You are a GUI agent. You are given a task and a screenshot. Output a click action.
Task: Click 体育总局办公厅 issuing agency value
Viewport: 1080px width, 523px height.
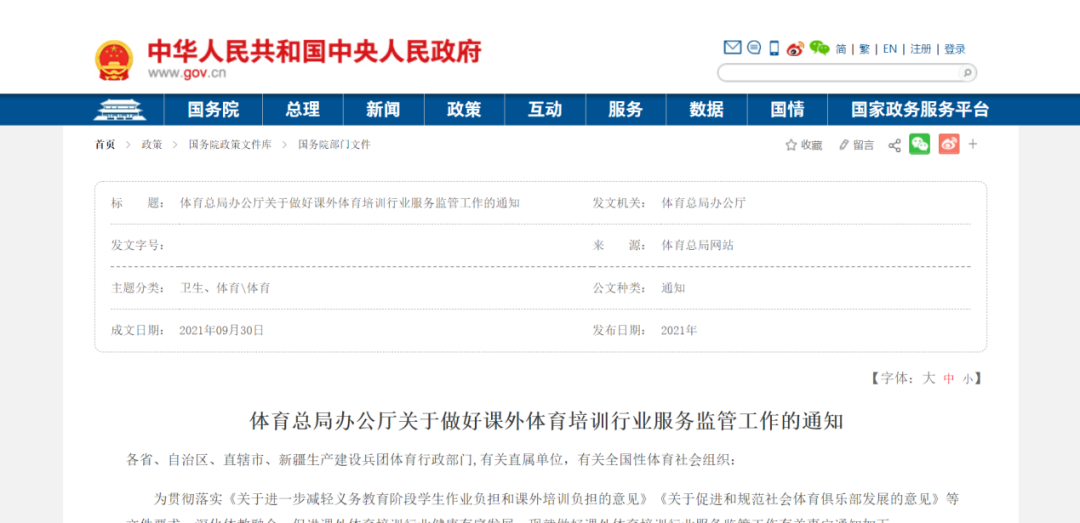pyautogui.click(x=703, y=203)
